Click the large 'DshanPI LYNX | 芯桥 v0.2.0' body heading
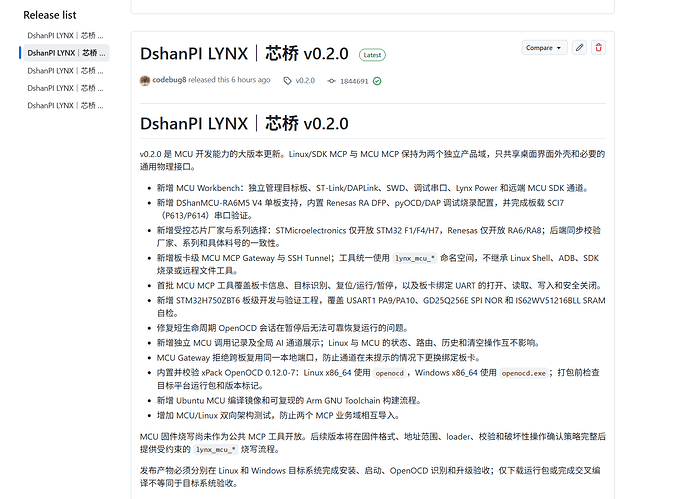 click(244, 124)
